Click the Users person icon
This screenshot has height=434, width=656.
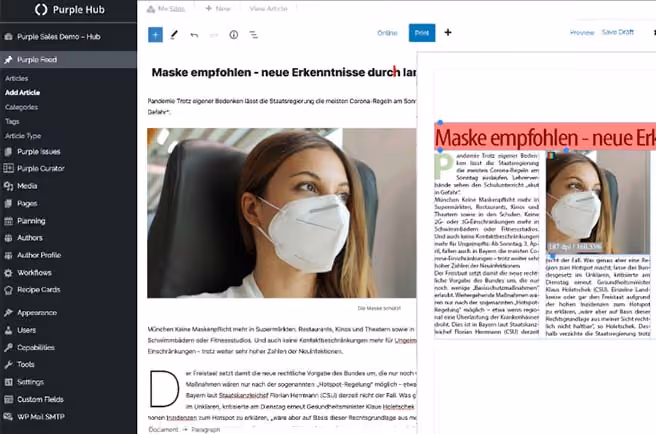pyautogui.click(x=8, y=330)
